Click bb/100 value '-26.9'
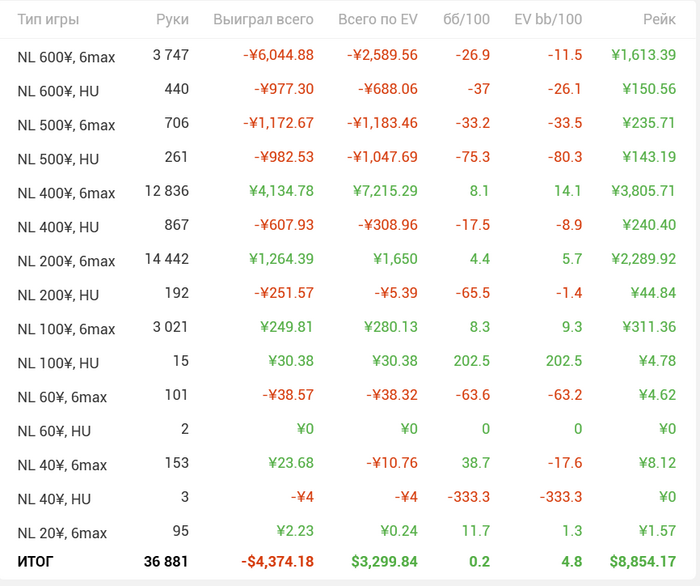Image resolution: width=700 pixels, height=586 pixels. coord(473,55)
